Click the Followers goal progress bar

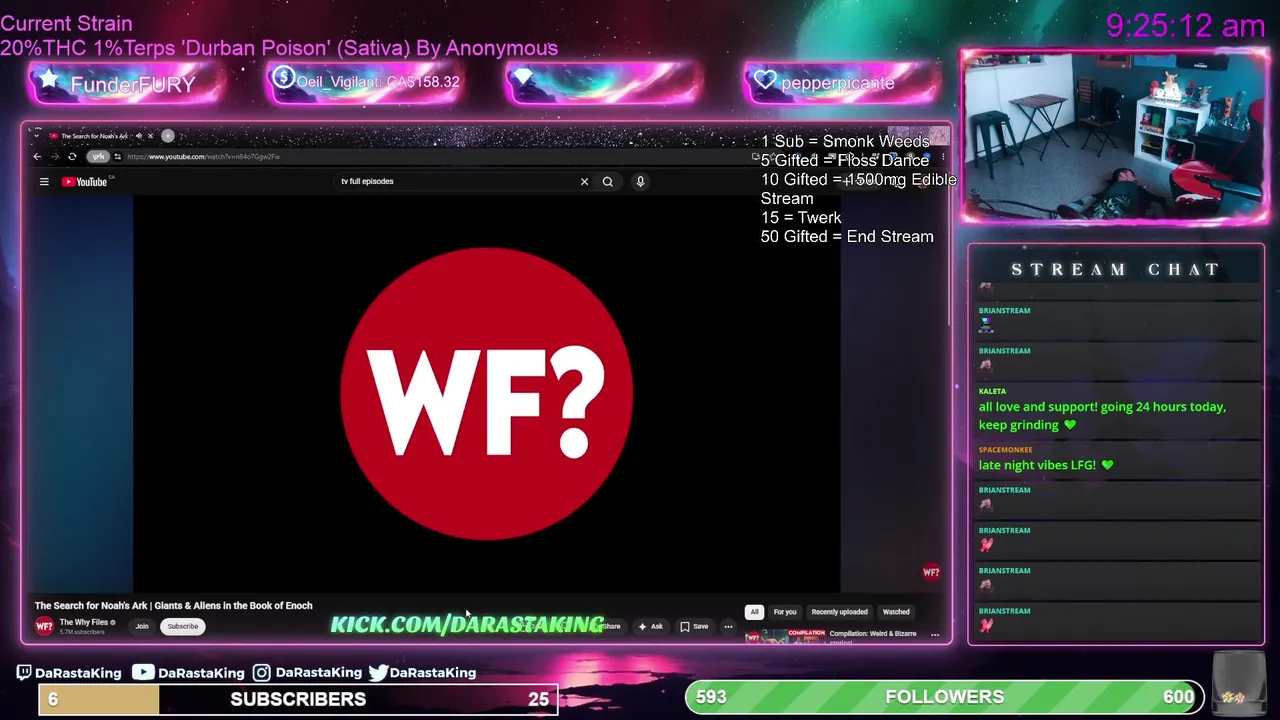(944, 697)
